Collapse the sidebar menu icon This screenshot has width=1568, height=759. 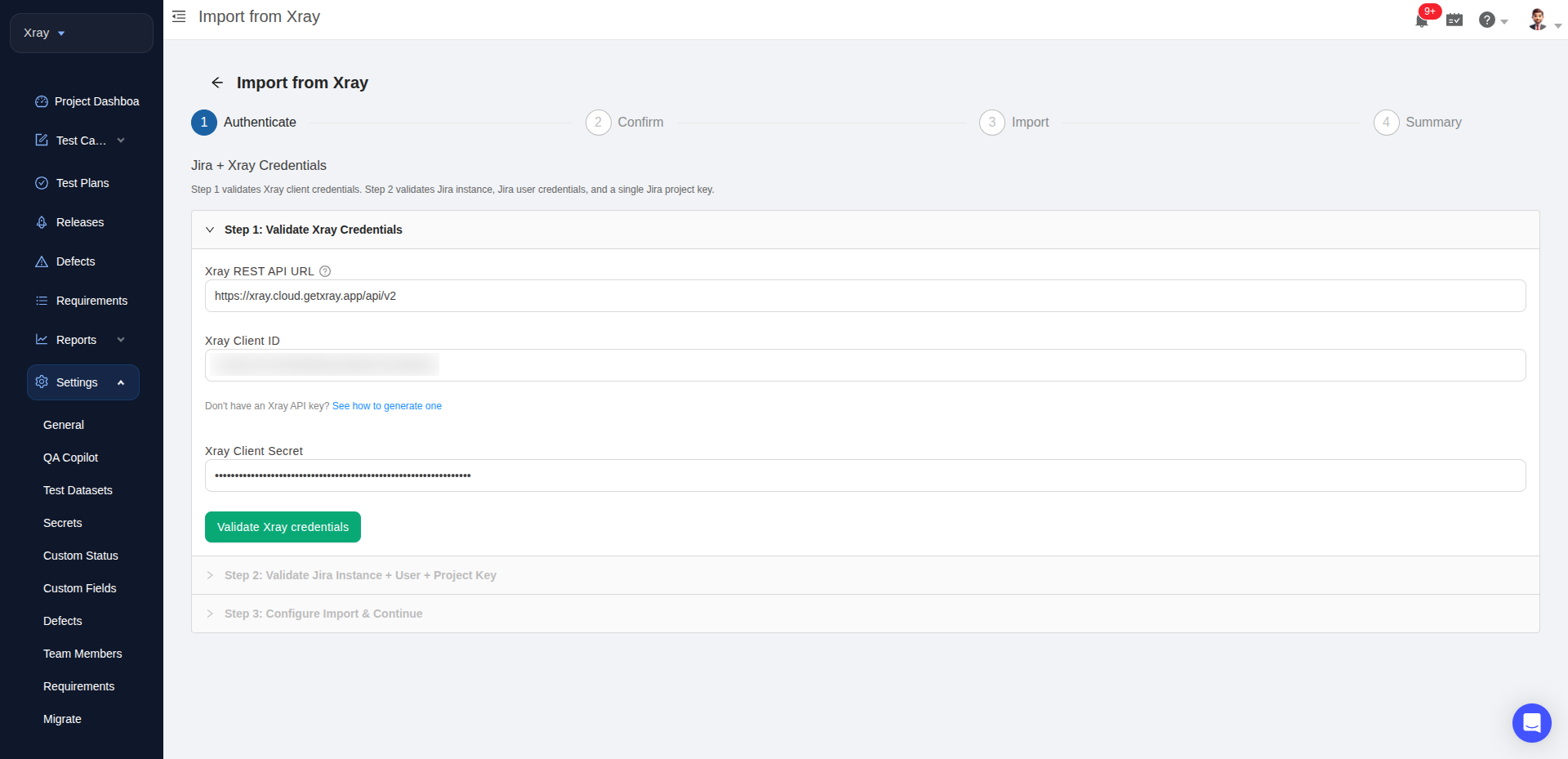pyautogui.click(x=179, y=16)
